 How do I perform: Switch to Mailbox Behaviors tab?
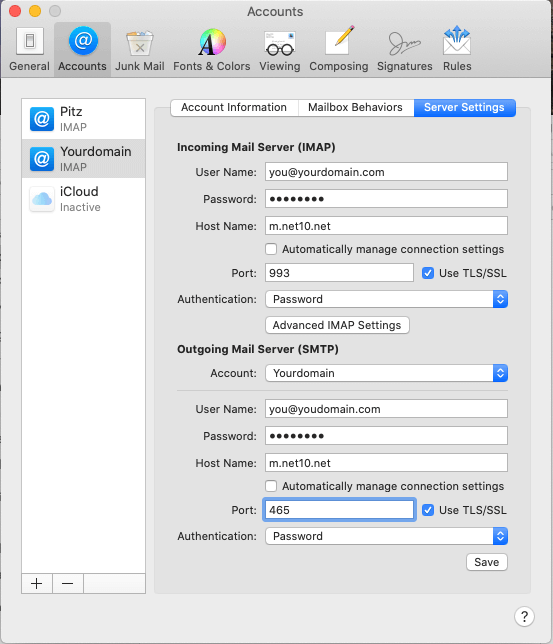355,108
